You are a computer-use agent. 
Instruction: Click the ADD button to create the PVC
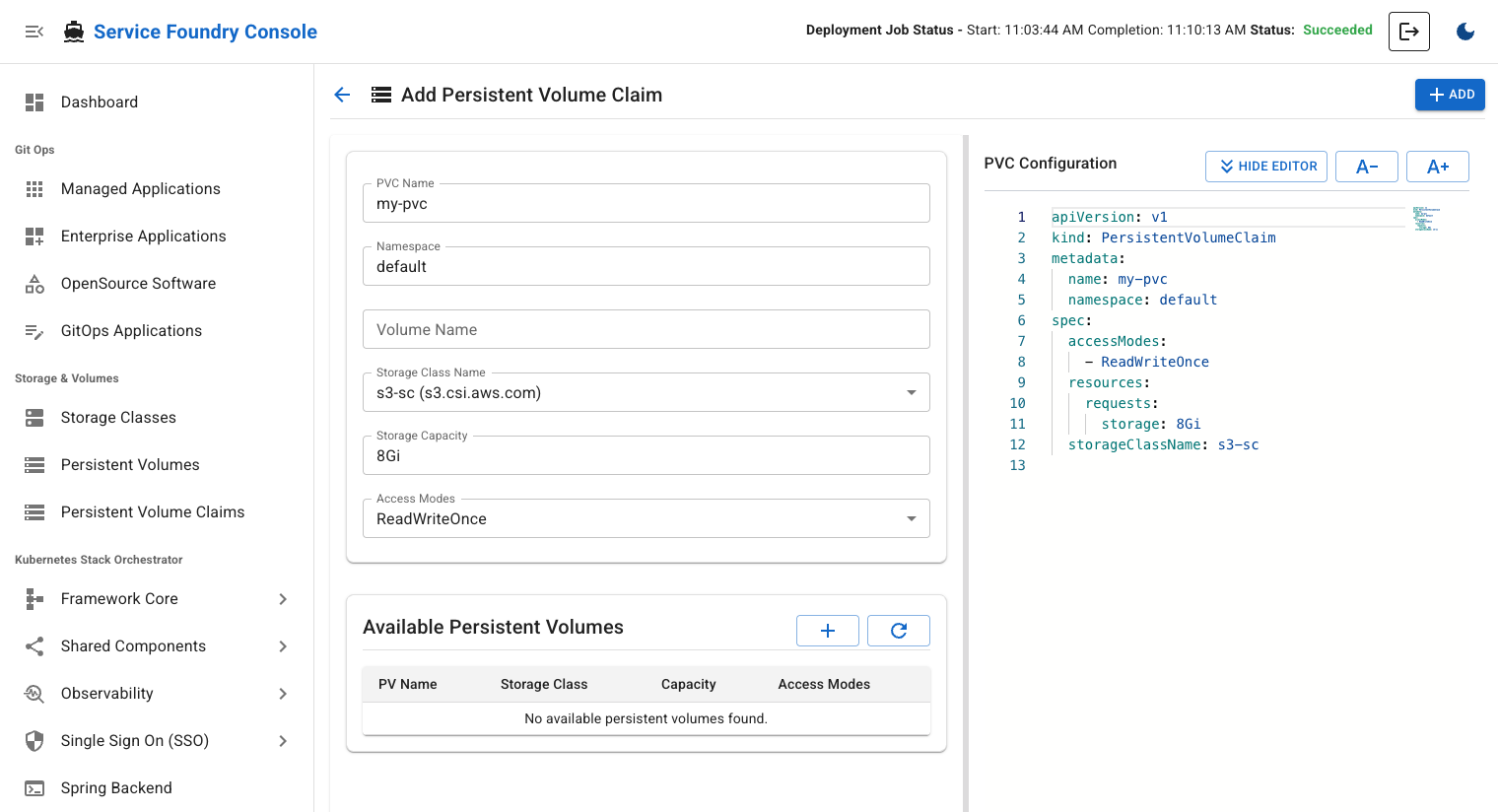pyautogui.click(x=1450, y=94)
